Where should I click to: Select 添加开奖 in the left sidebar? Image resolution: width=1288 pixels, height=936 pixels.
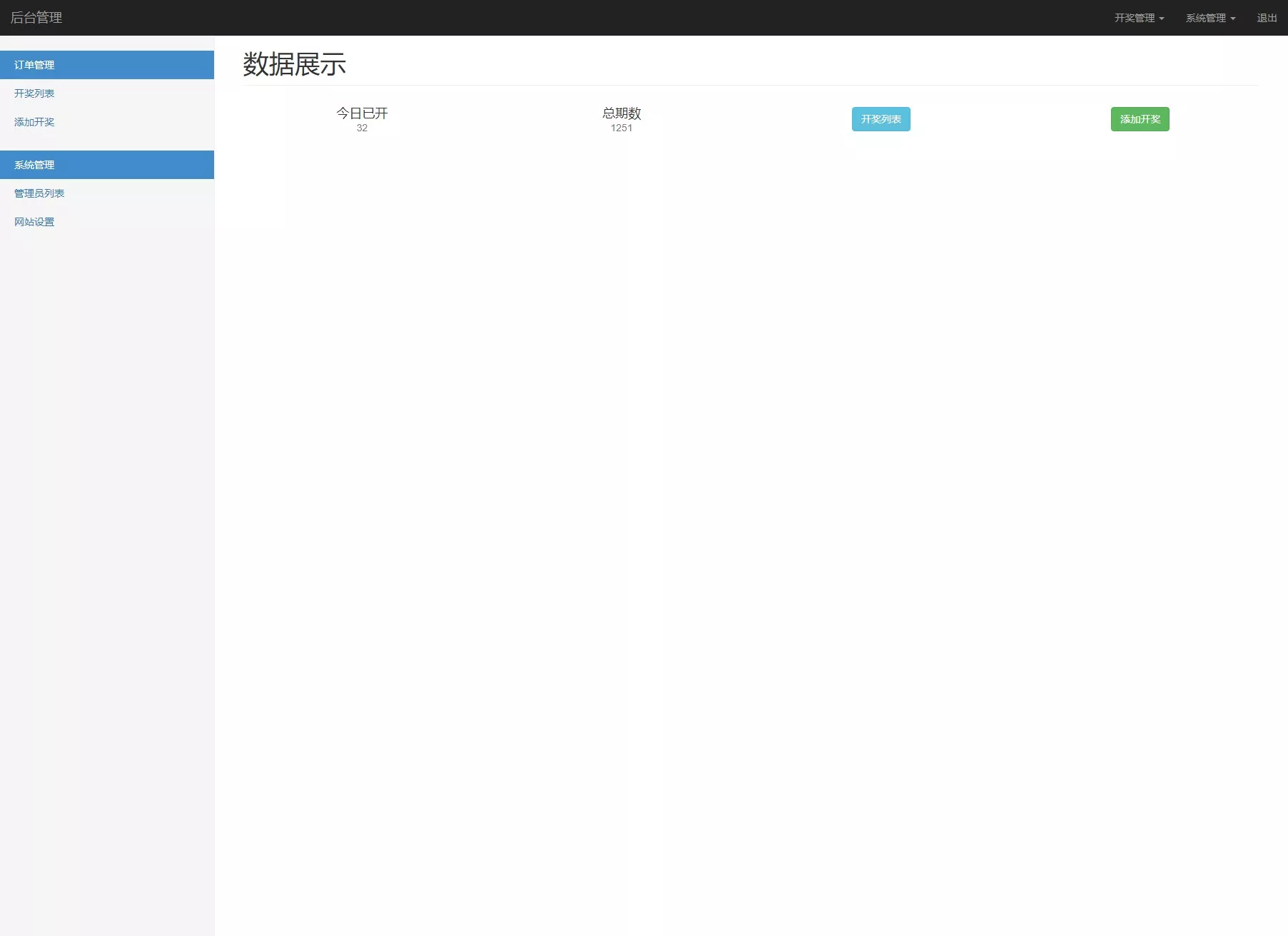[x=34, y=122]
